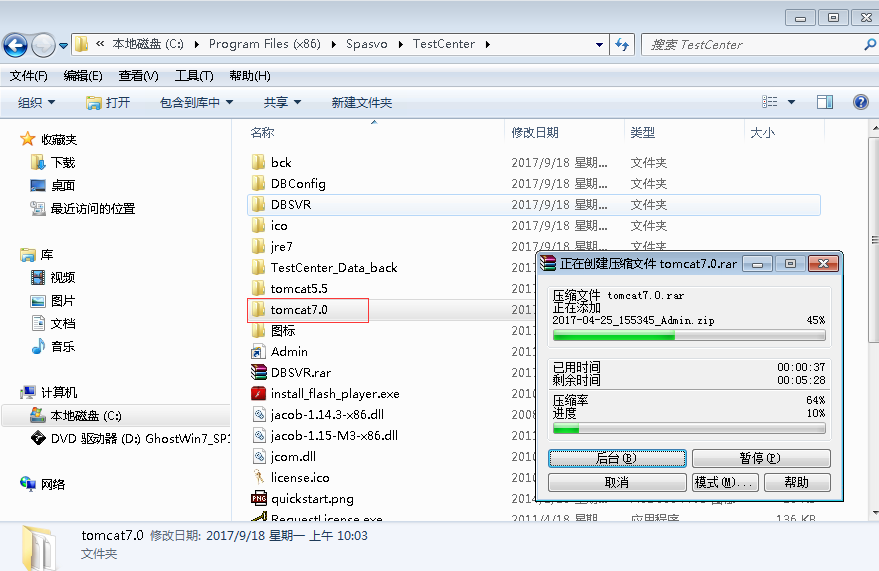Expand the 包含到库中 dropdown
This screenshot has height=571, width=879.
[196, 102]
